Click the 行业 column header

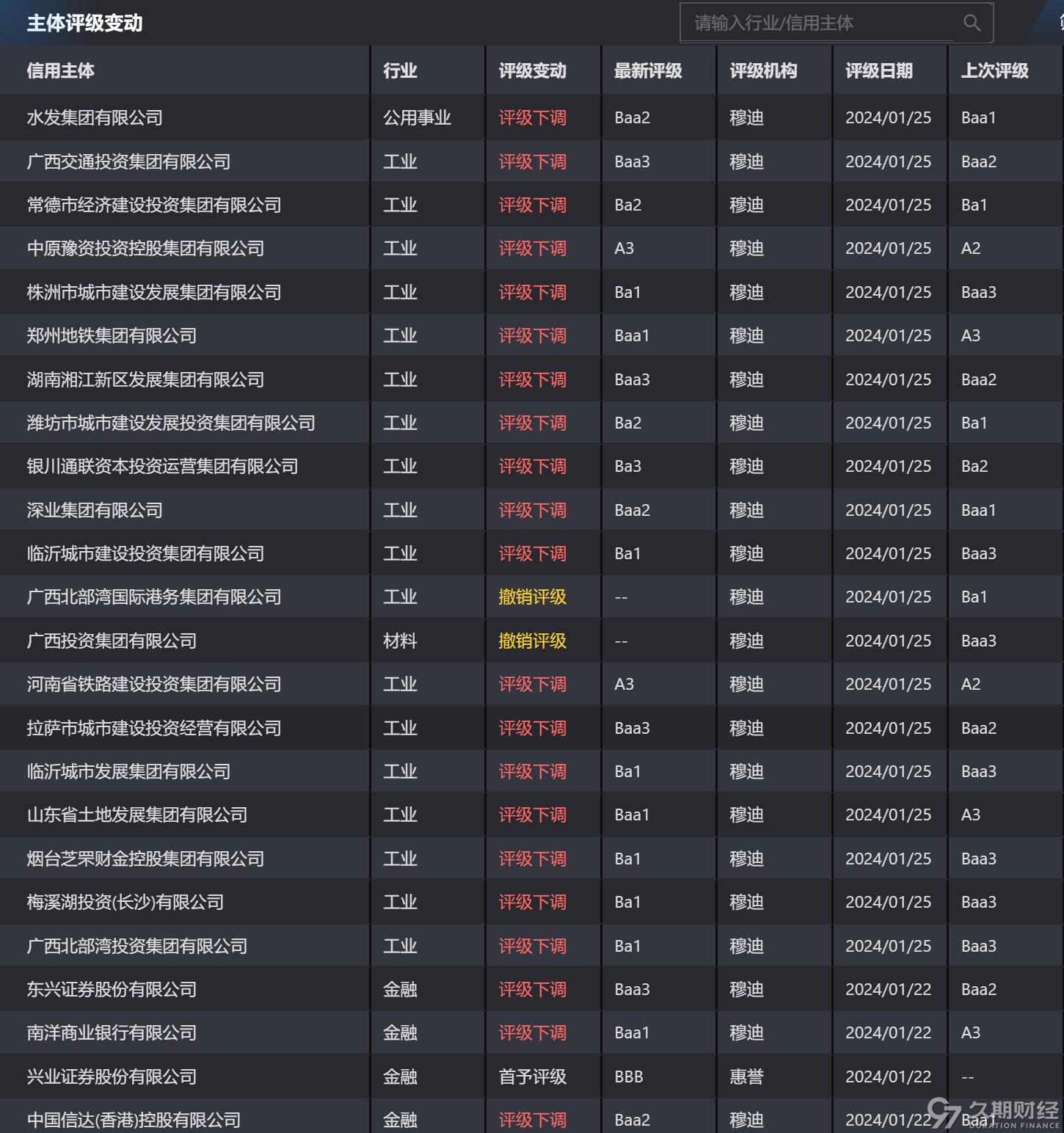[400, 70]
